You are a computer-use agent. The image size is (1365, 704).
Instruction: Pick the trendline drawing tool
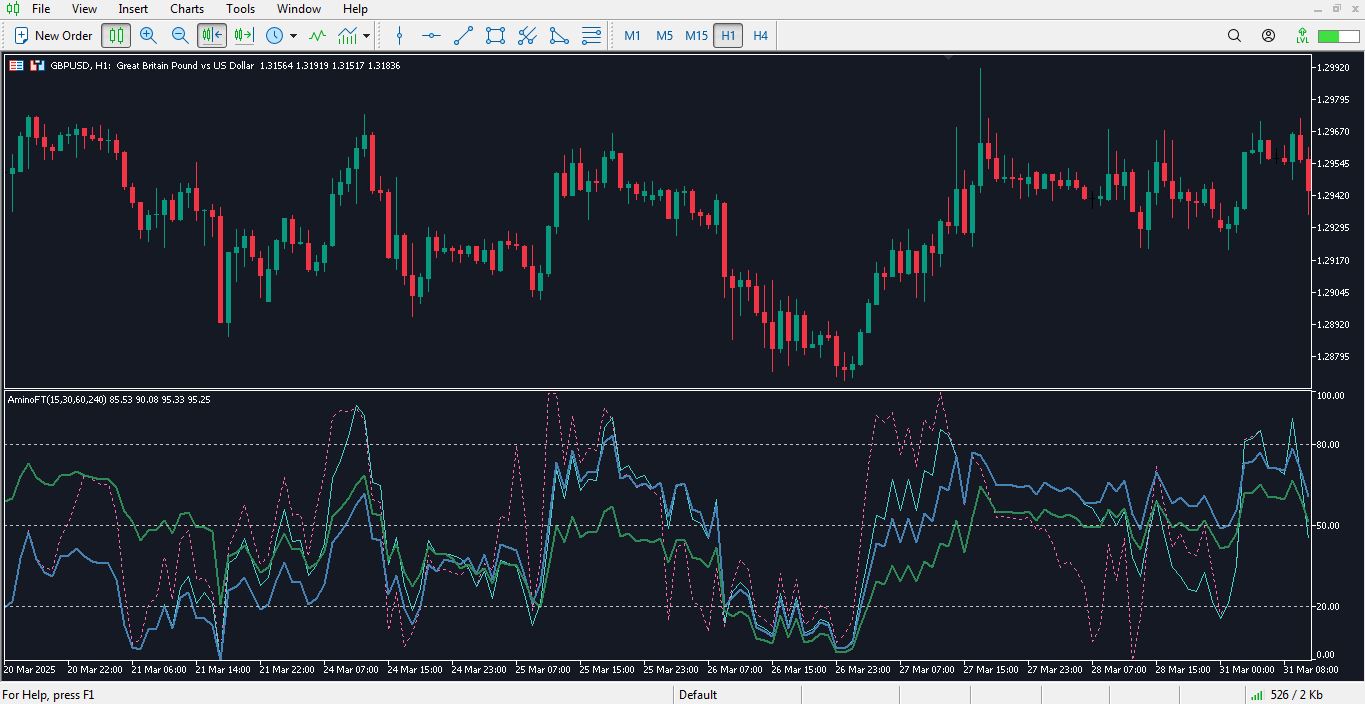click(463, 36)
